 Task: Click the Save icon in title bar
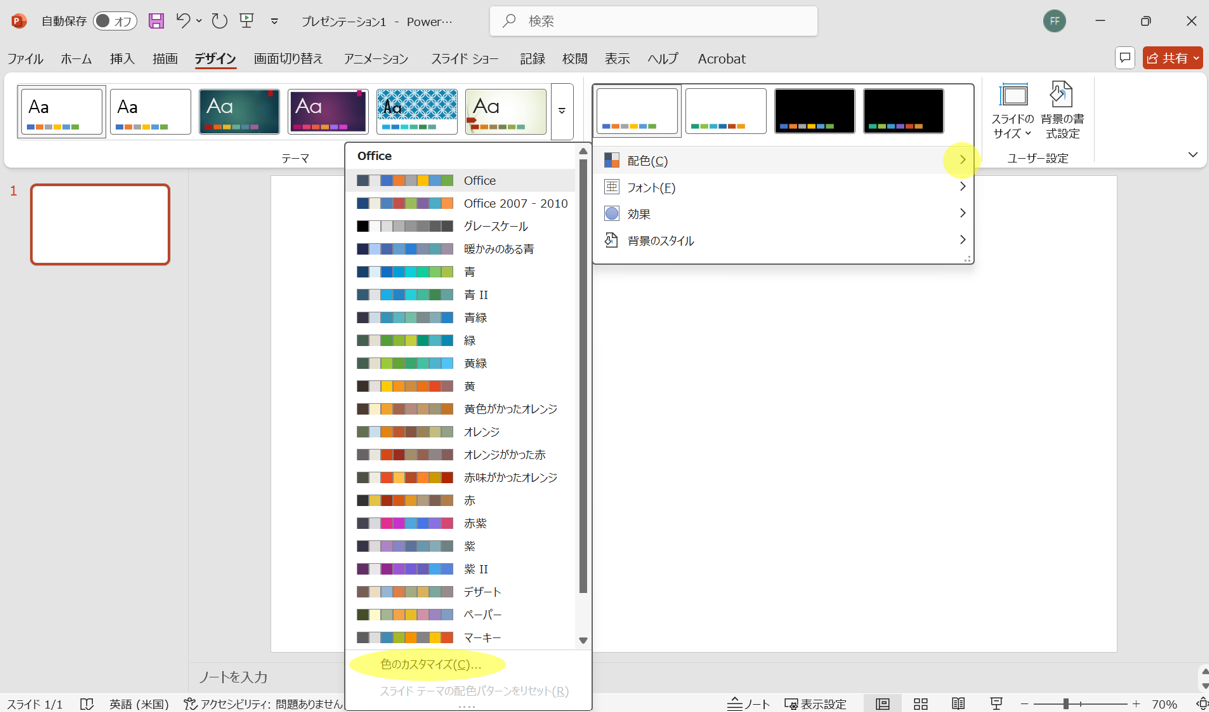[156, 21]
